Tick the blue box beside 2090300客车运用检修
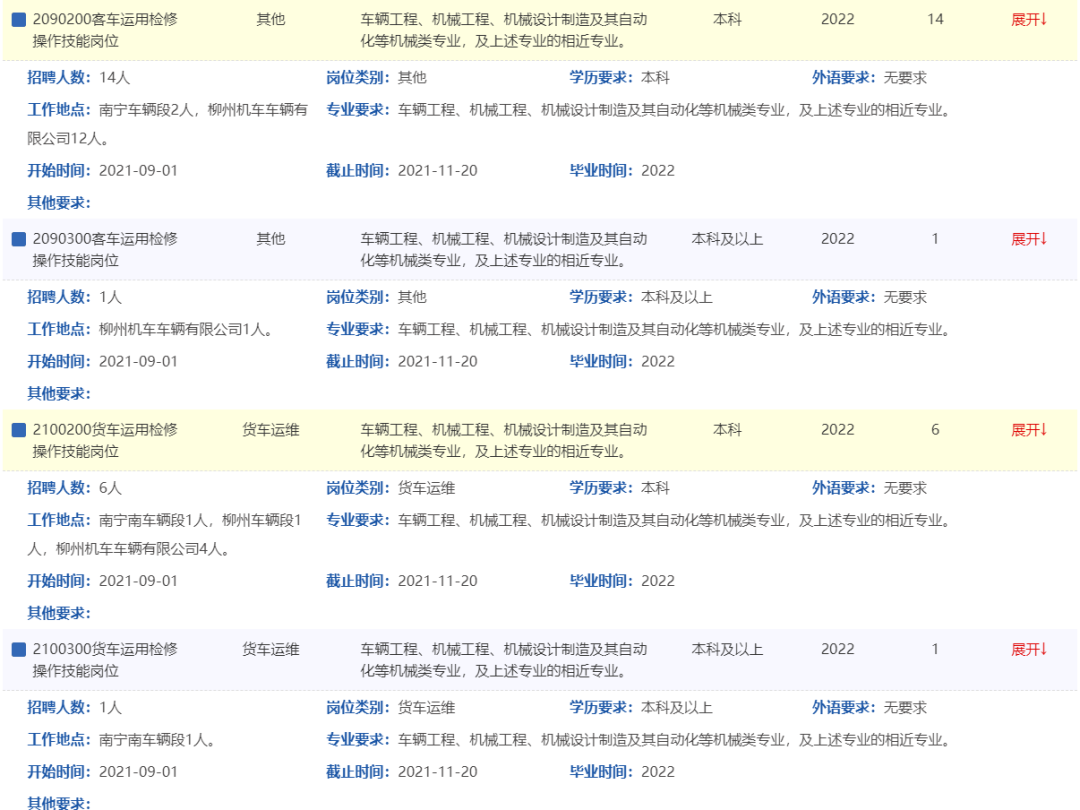1080x810 pixels. tap(18, 240)
